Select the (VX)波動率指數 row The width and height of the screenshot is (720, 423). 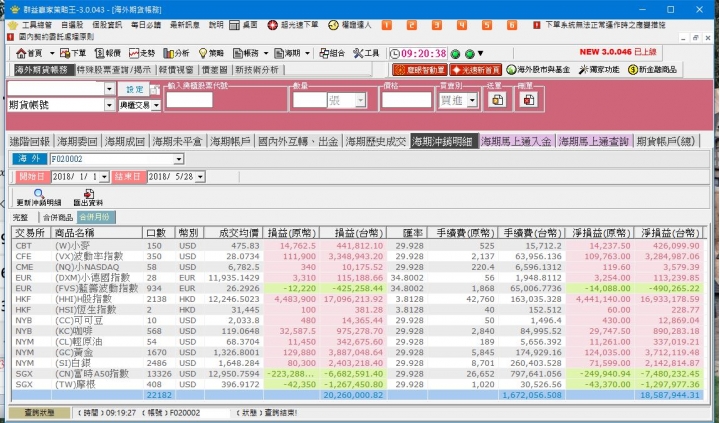[x=358, y=256]
